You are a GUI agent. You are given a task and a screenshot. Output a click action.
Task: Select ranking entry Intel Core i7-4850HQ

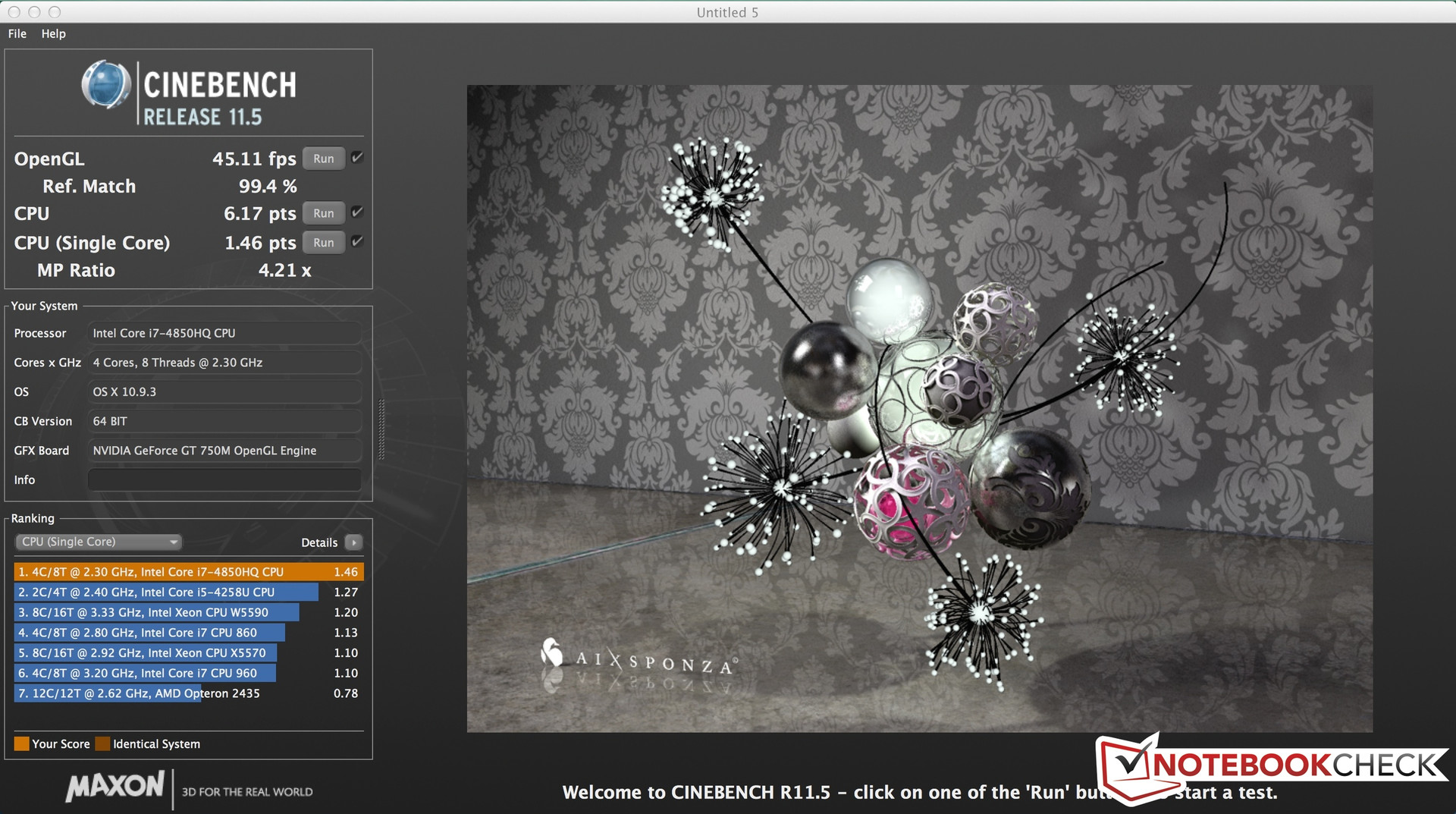pyautogui.click(x=189, y=572)
